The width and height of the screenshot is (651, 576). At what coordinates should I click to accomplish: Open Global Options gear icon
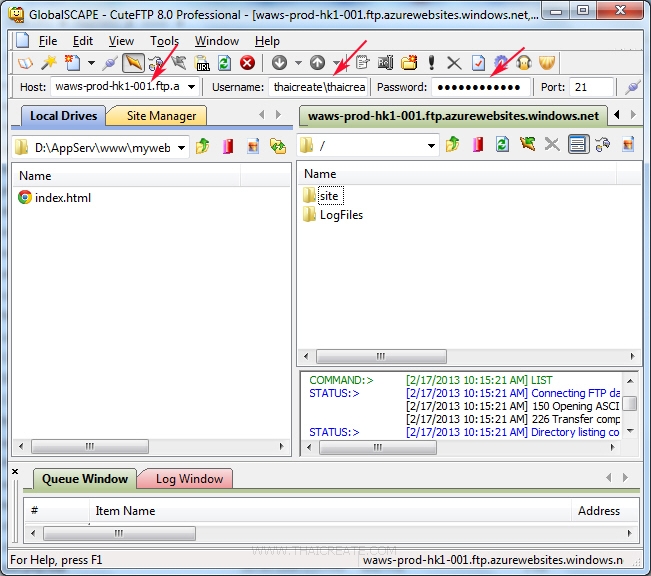(x=501, y=63)
